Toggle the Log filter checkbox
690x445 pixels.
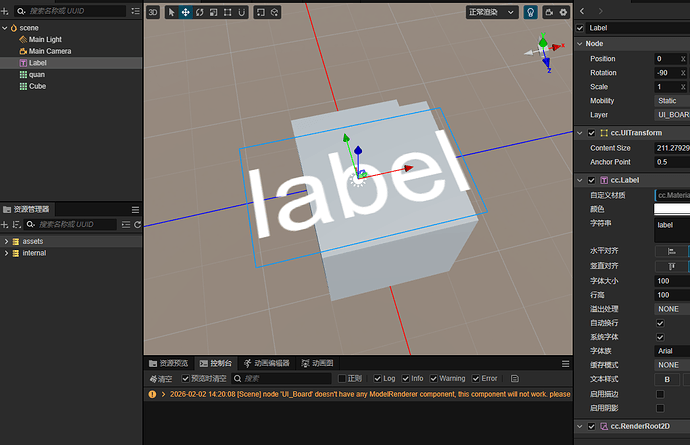tap(377, 379)
